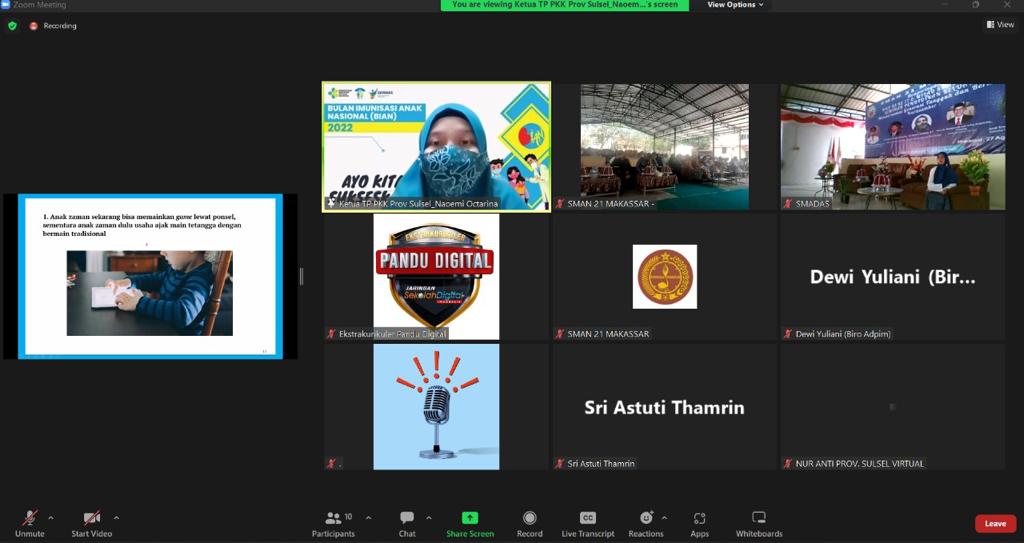Expand audio options arrow beside Unmute
1024x543 pixels.
[x=51, y=518]
